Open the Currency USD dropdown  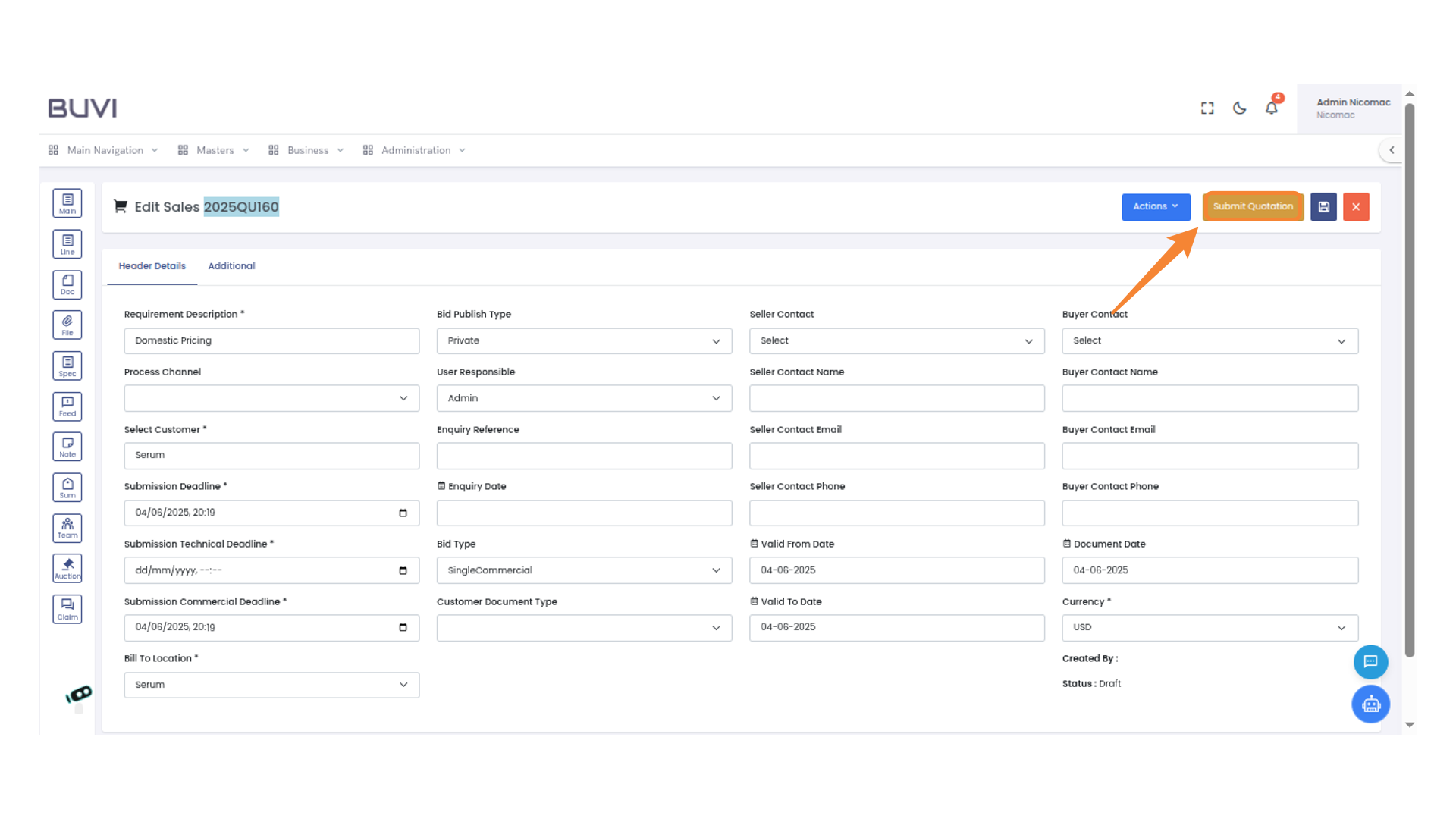coord(1210,628)
